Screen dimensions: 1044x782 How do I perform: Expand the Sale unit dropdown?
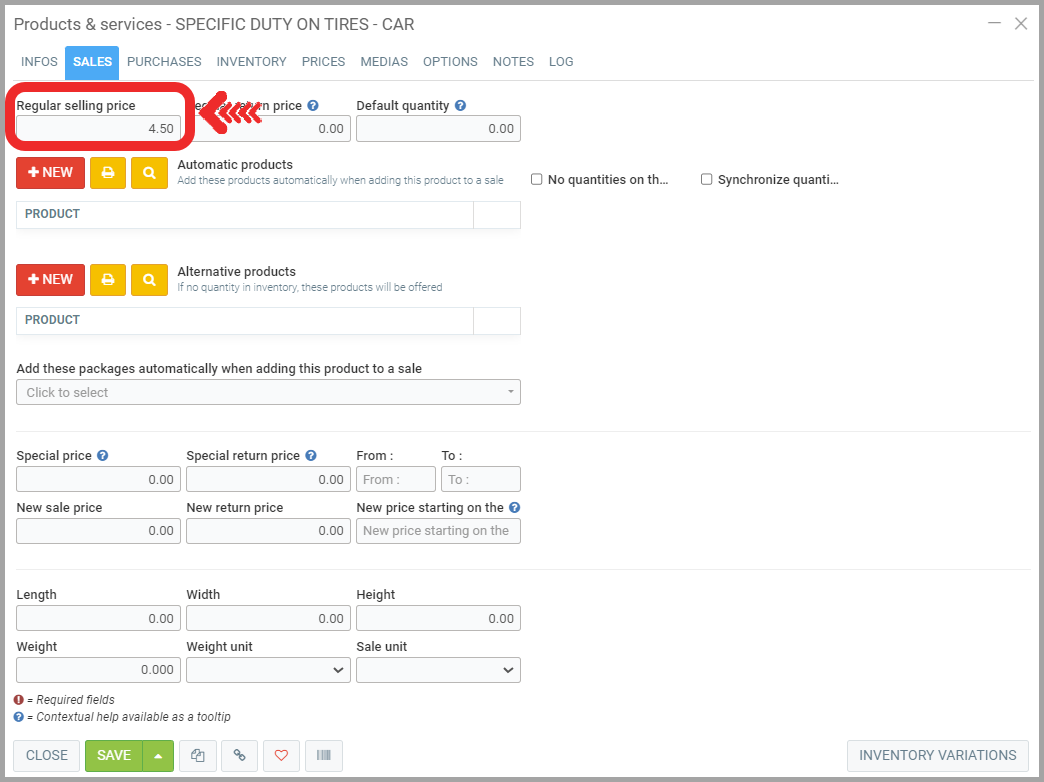(x=438, y=670)
